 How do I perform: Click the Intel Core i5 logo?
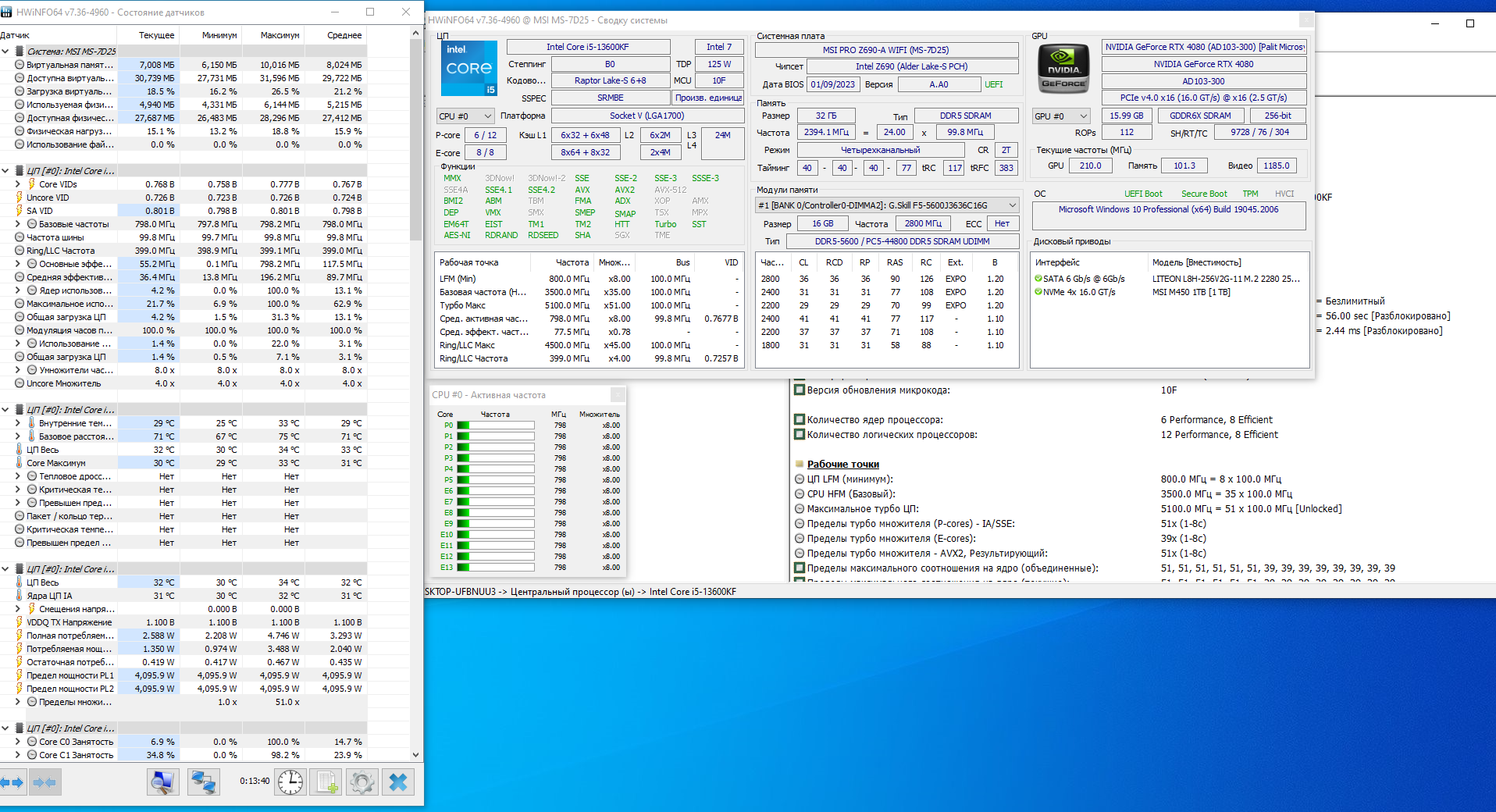tap(468, 69)
